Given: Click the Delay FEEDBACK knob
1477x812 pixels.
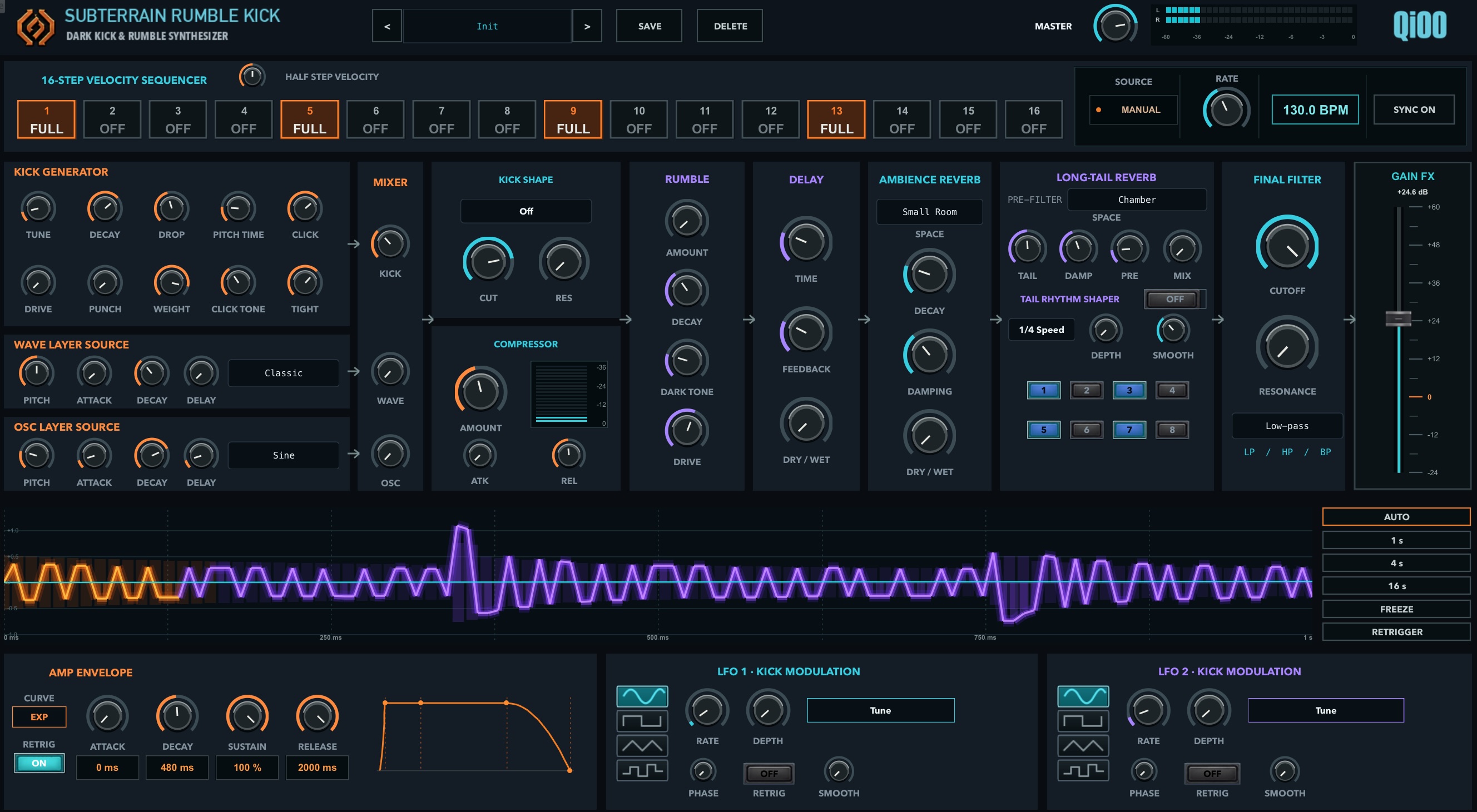Looking at the screenshot, I should [806, 332].
